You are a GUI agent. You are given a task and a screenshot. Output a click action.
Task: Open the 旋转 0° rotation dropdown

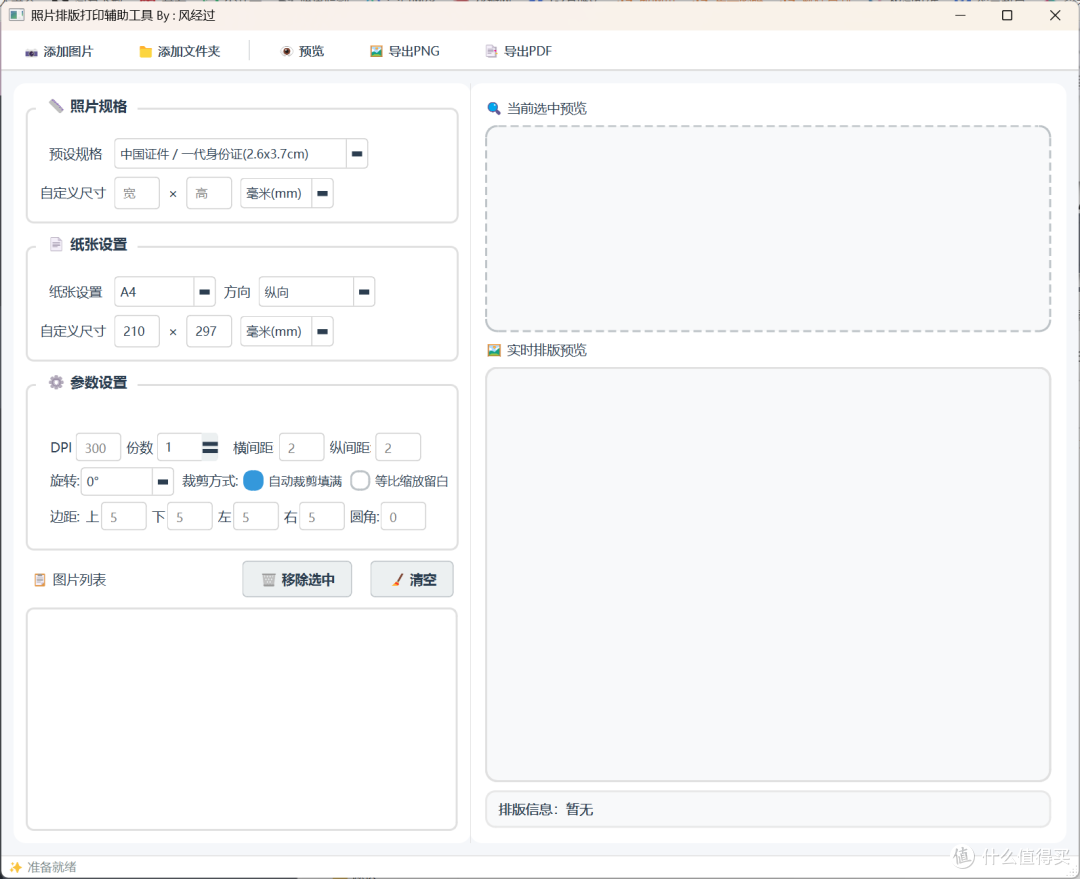point(163,482)
